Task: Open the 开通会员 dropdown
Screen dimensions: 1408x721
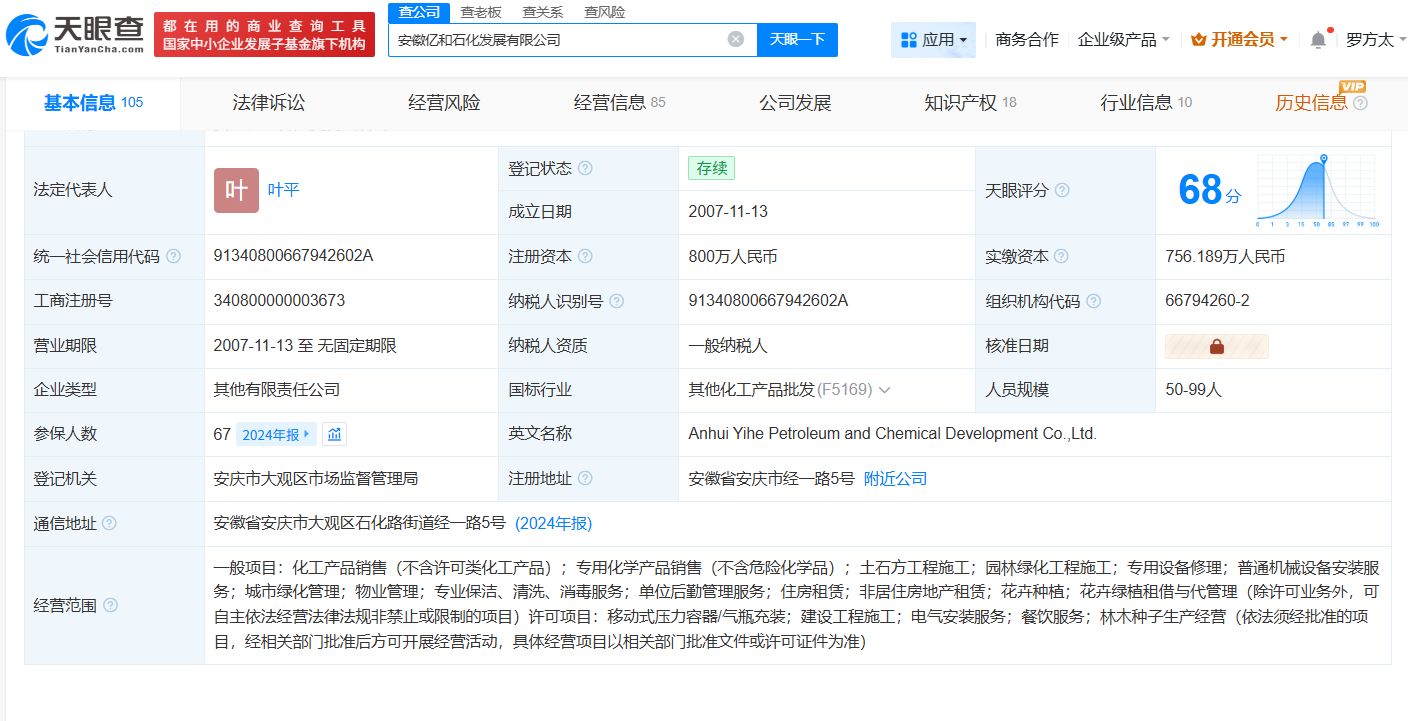Action: tap(1238, 40)
